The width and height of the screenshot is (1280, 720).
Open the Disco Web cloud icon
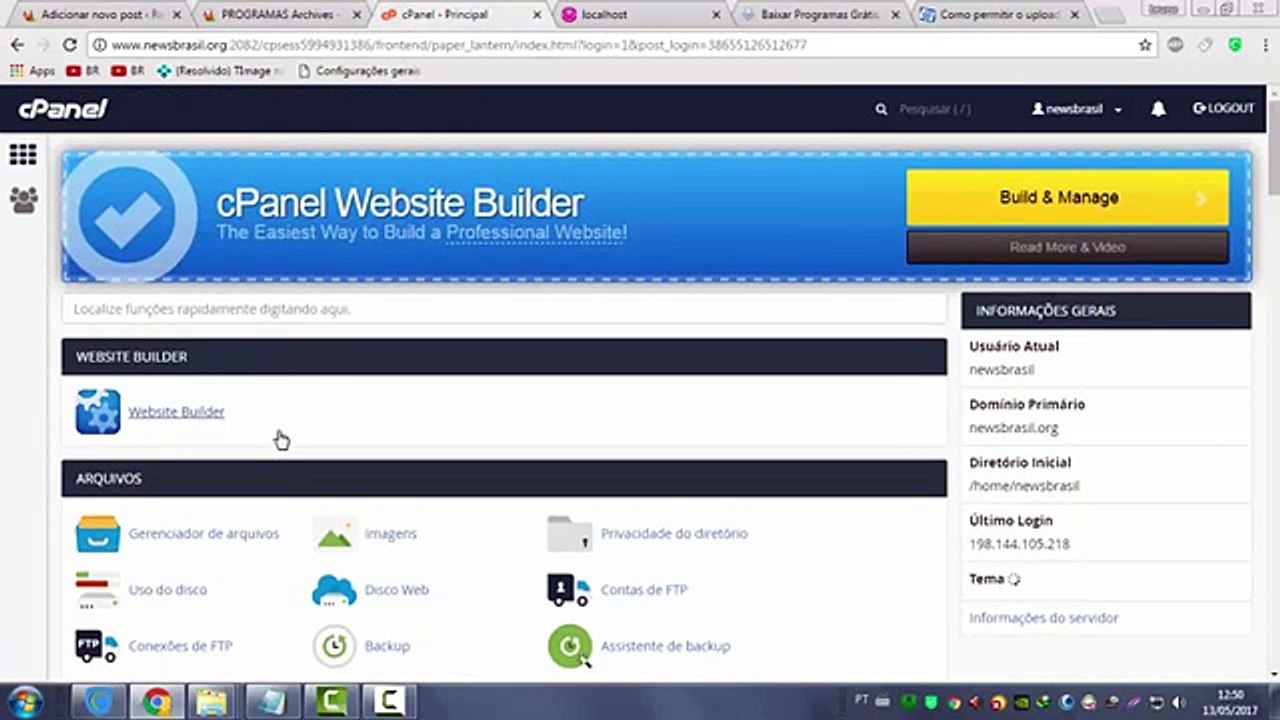[x=334, y=590]
